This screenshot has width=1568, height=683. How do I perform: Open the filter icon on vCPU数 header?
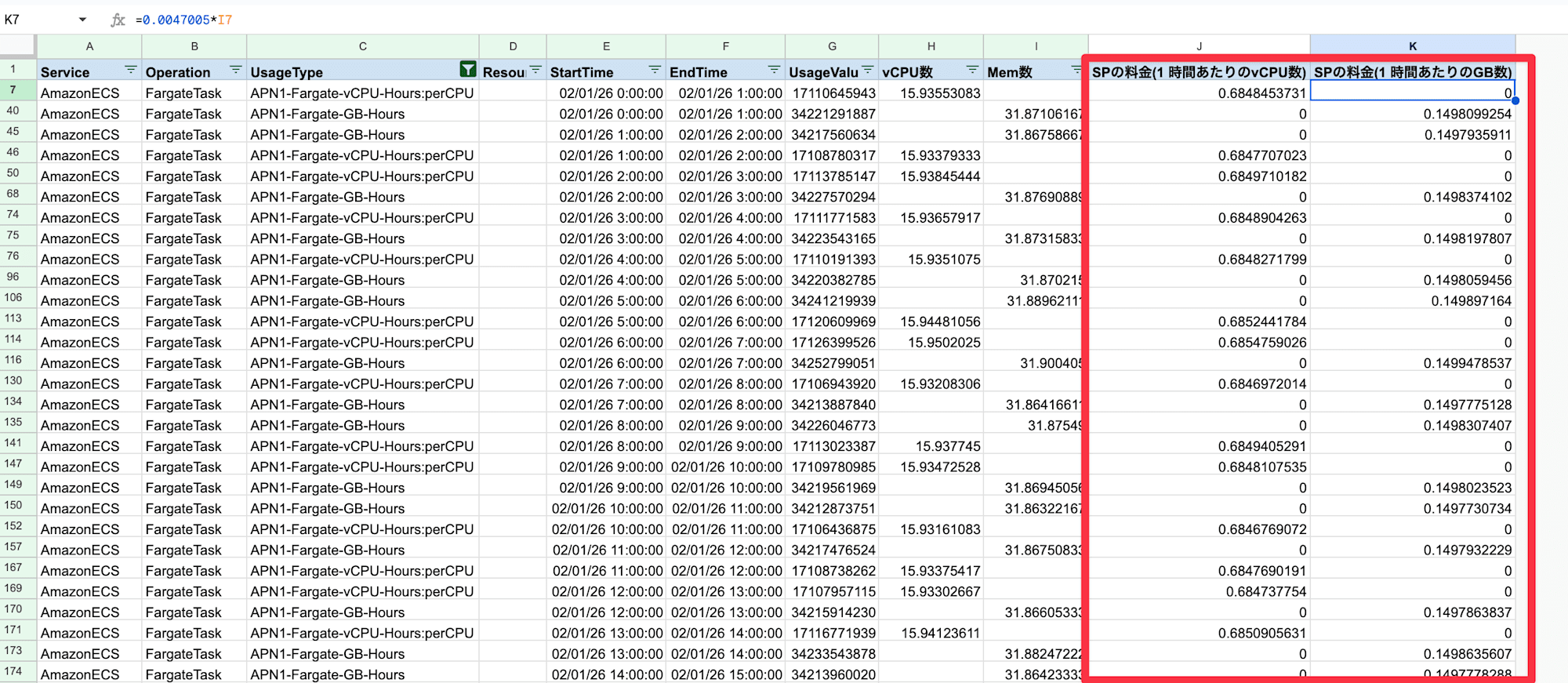tap(972, 71)
